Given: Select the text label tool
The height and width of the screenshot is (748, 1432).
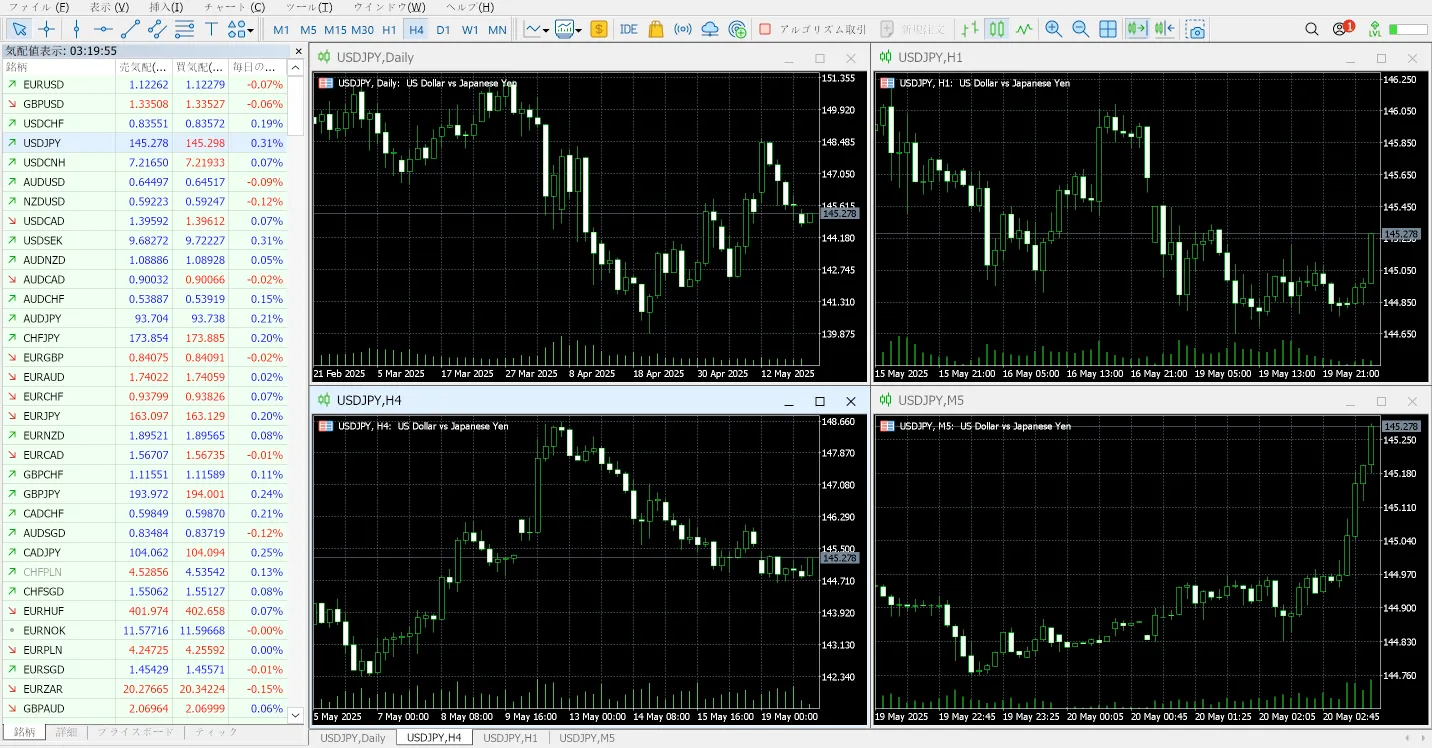Looking at the screenshot, I should coord(211,29).
